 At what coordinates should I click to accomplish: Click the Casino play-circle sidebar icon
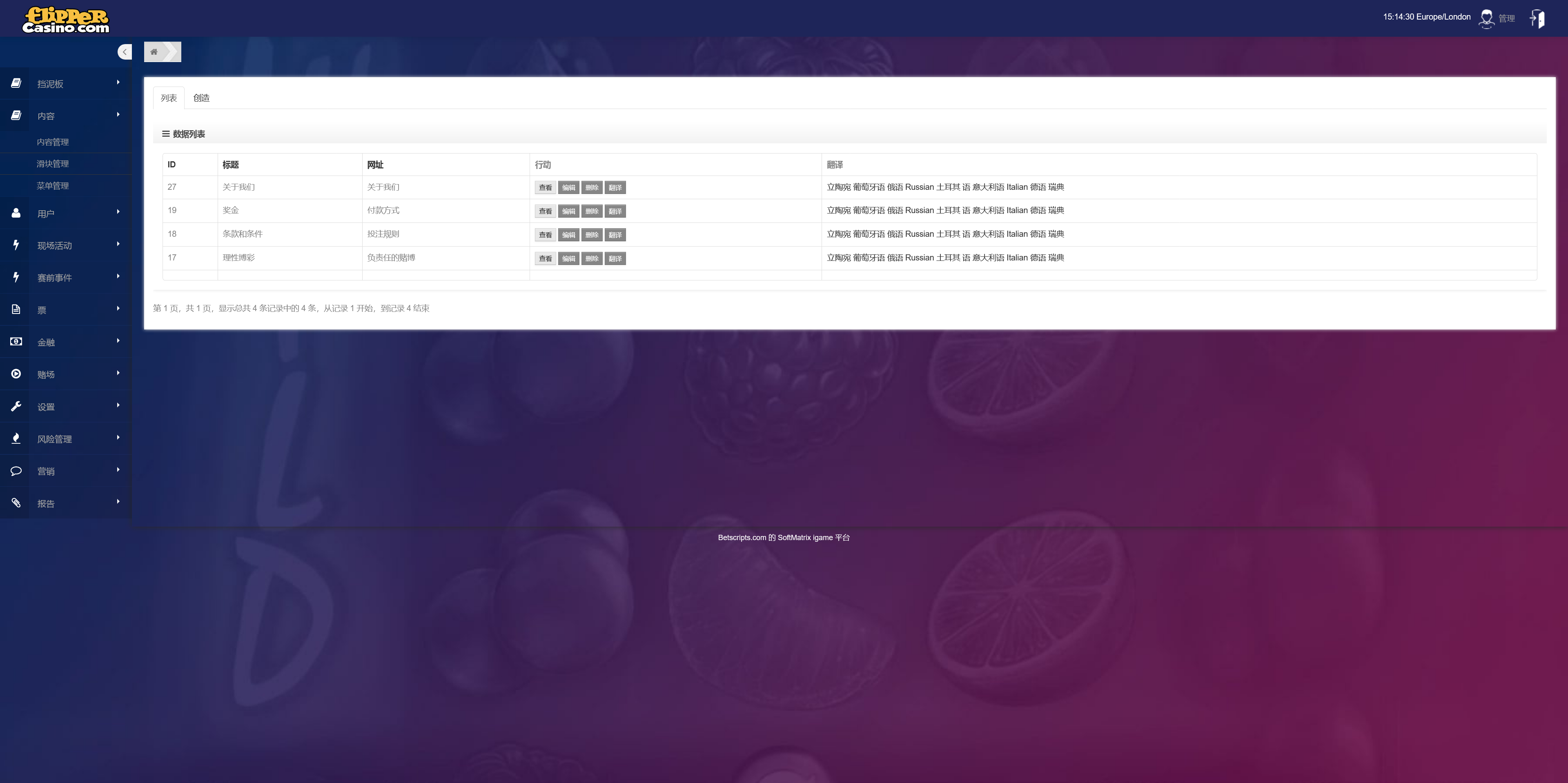(16, 374)
